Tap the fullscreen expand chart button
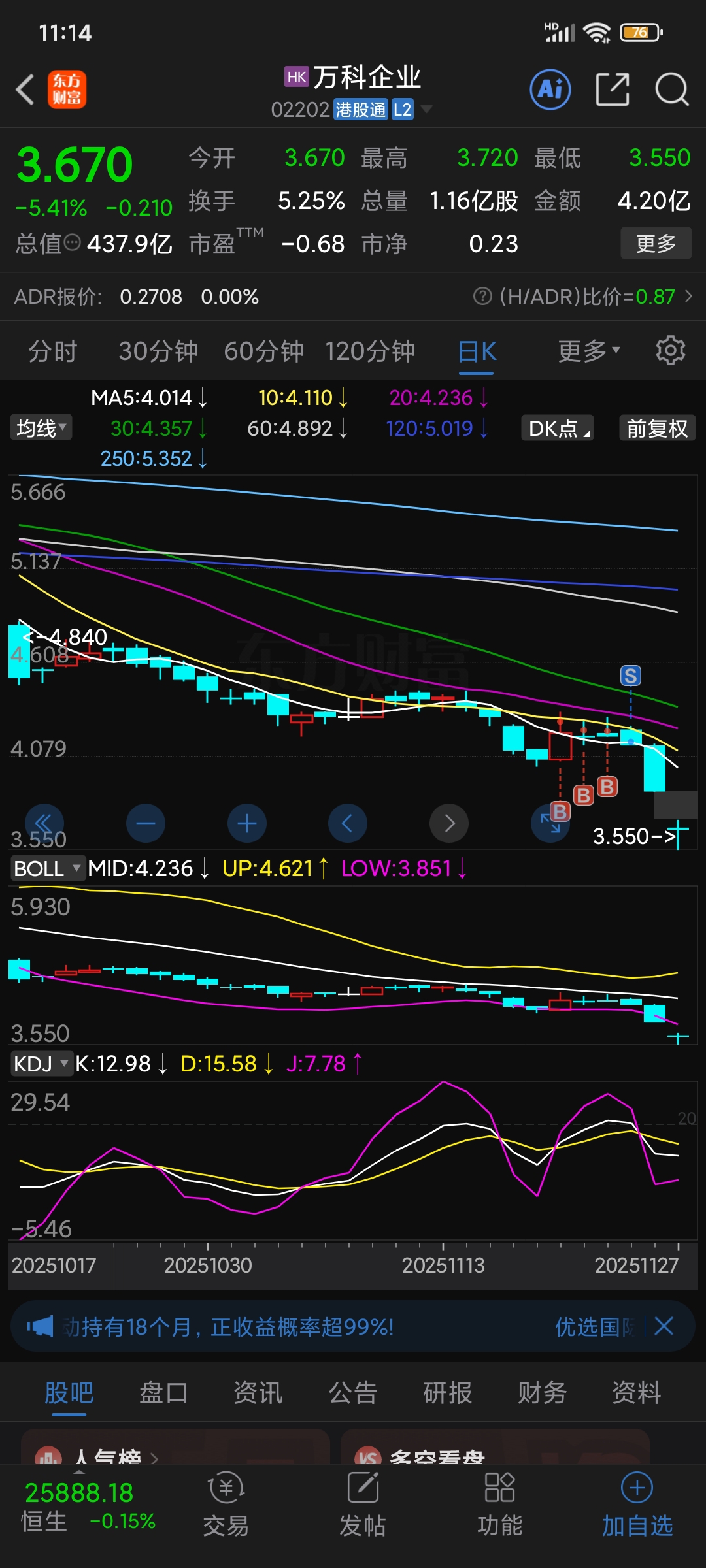The width and height of the screenshot is (706, 1568). pyautogui.click(x=550, y=823)
